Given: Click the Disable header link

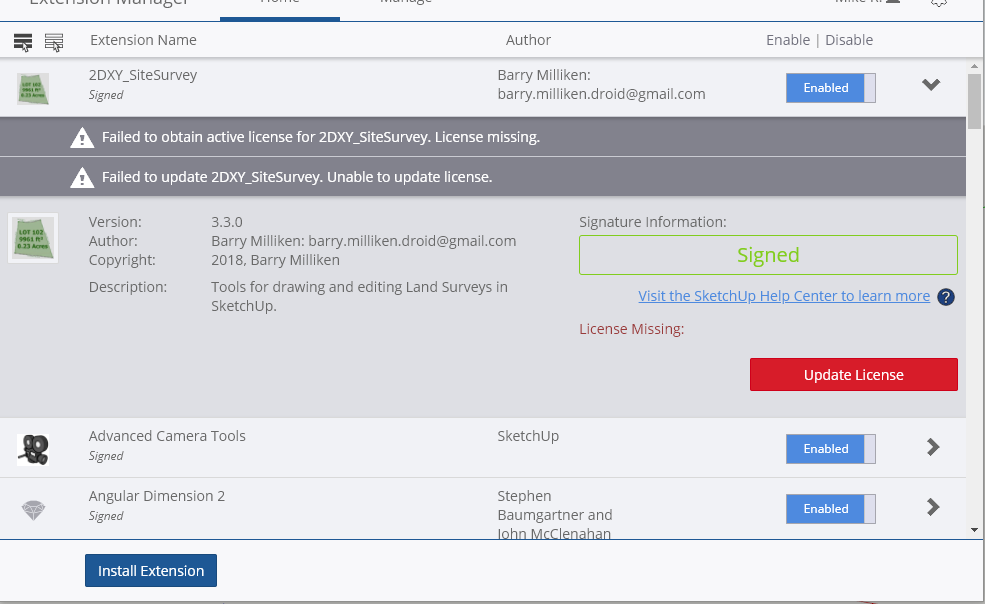Looking at the screenshot, I should 849,40.
